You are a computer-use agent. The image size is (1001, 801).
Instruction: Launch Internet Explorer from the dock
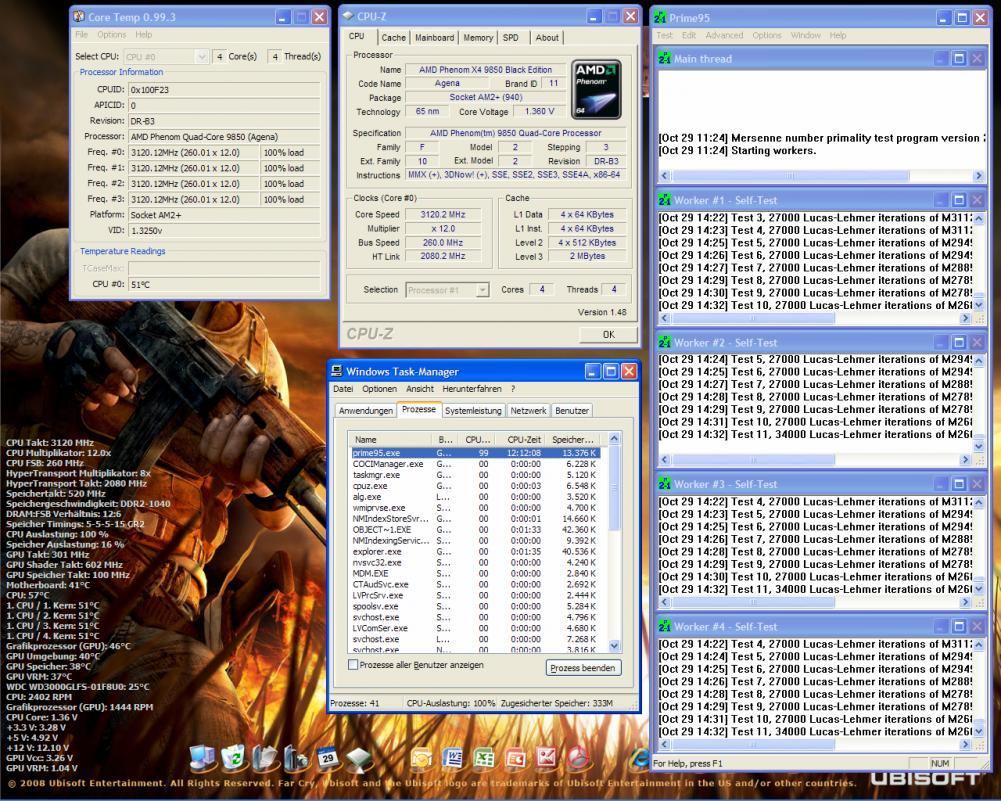640,758
